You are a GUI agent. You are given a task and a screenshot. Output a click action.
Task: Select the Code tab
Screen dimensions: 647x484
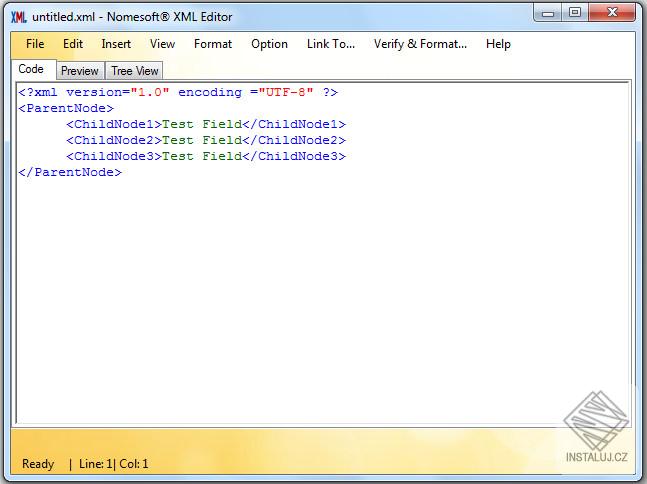coord(31,69)
